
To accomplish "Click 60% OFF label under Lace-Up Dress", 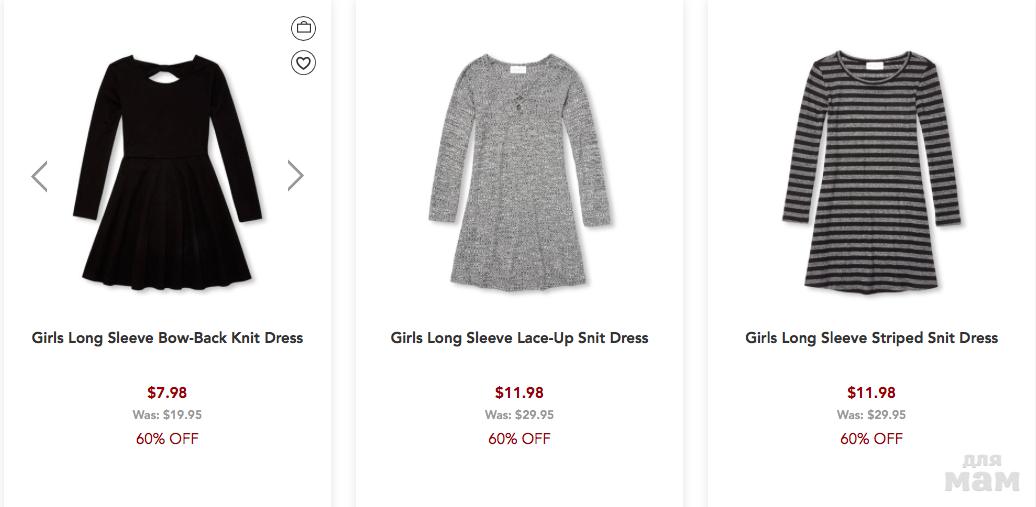I will coord(519,439).
